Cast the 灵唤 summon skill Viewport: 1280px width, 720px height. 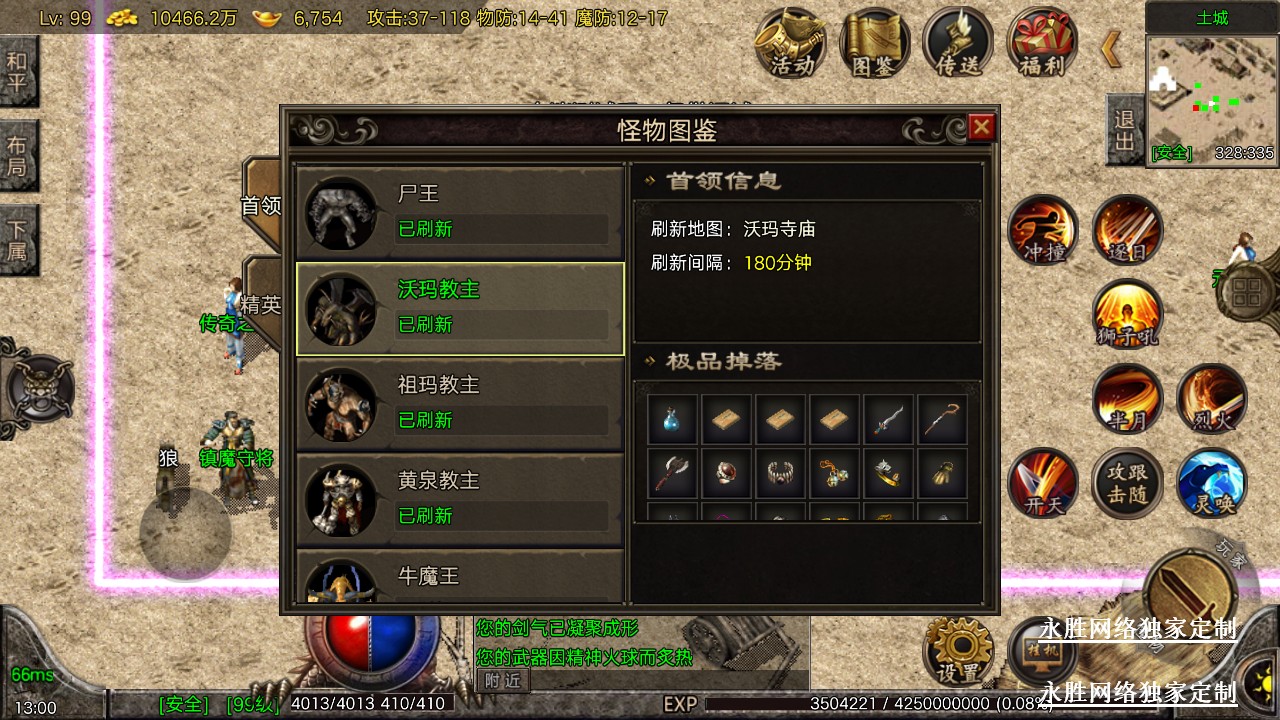pos(1212,484)
